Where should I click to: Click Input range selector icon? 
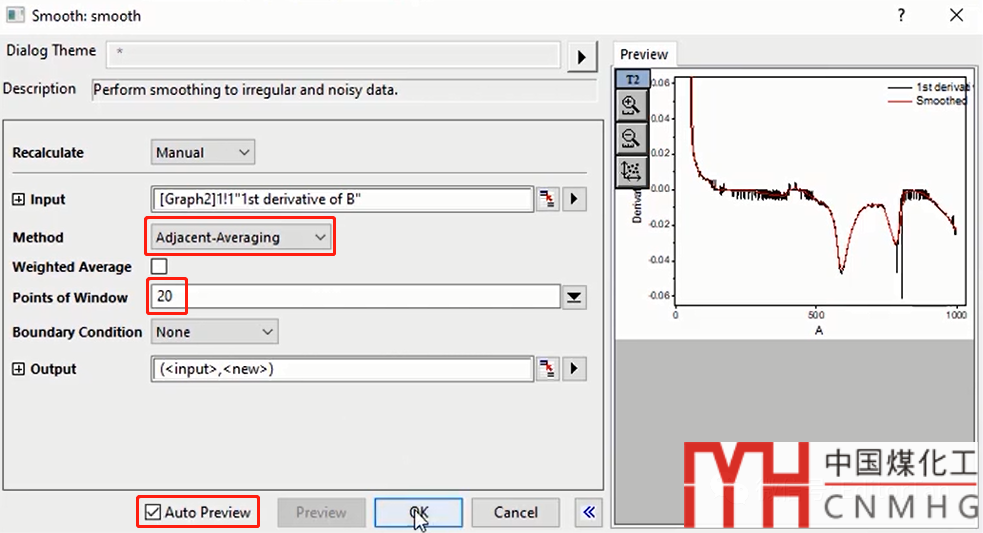(548, 199)
